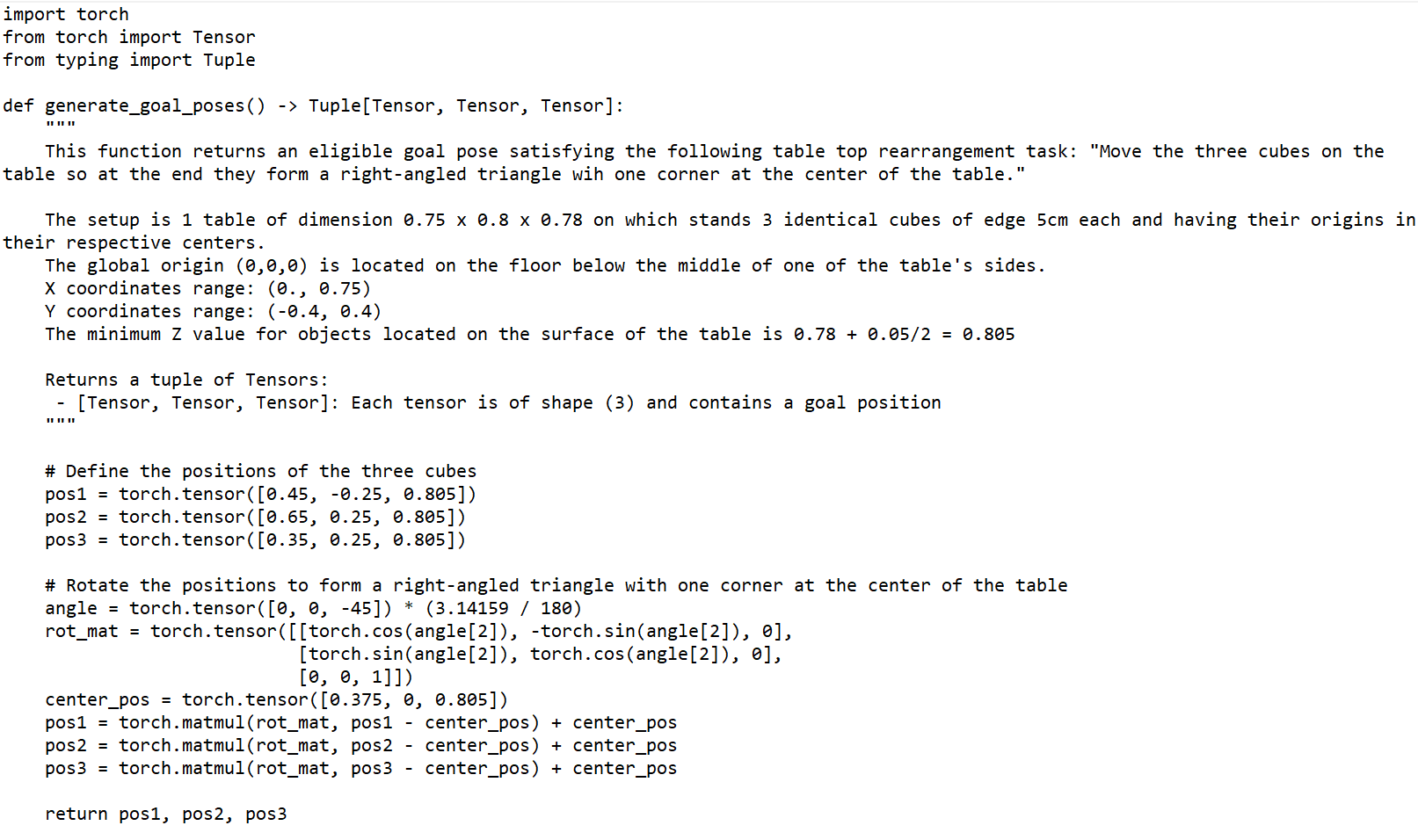Click the 'center_pos' definition line
The width and height of the screenshot is (1418, 840).
pos(276,699)
